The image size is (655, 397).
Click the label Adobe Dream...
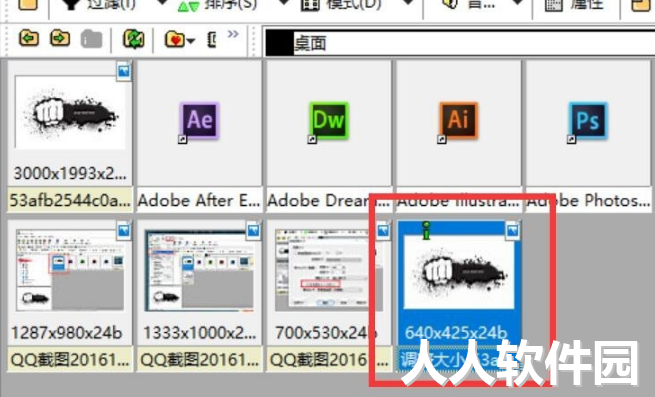(329, 201)
